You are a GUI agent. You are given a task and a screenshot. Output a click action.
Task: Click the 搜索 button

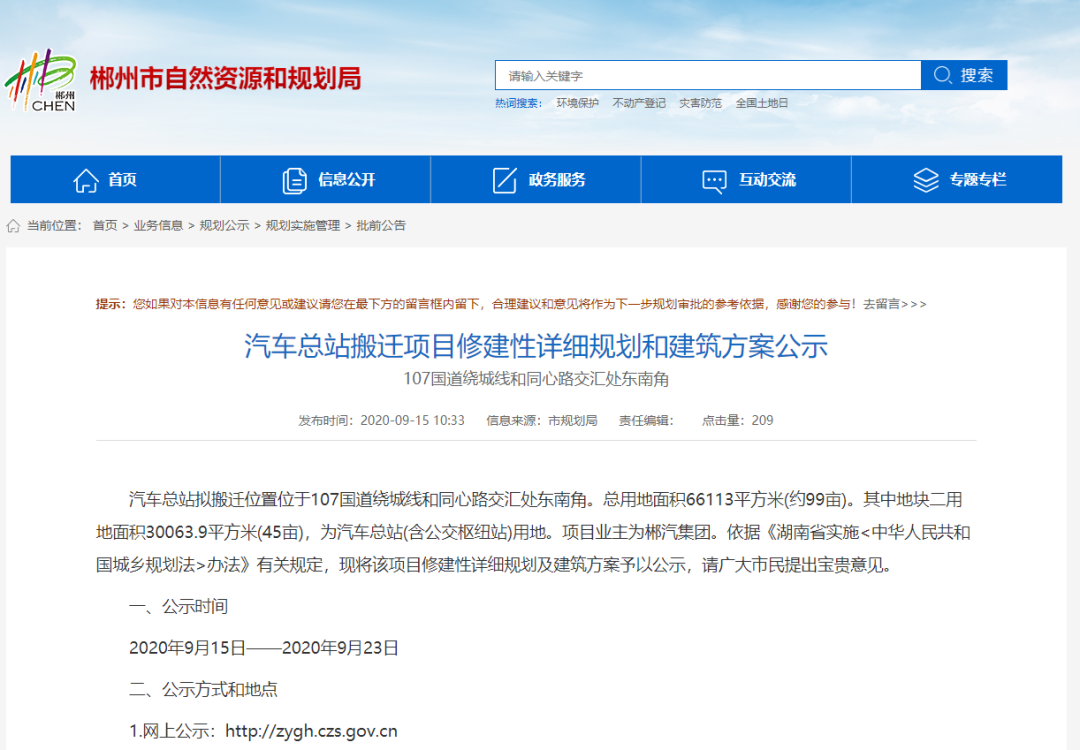[x=964, y=75]
